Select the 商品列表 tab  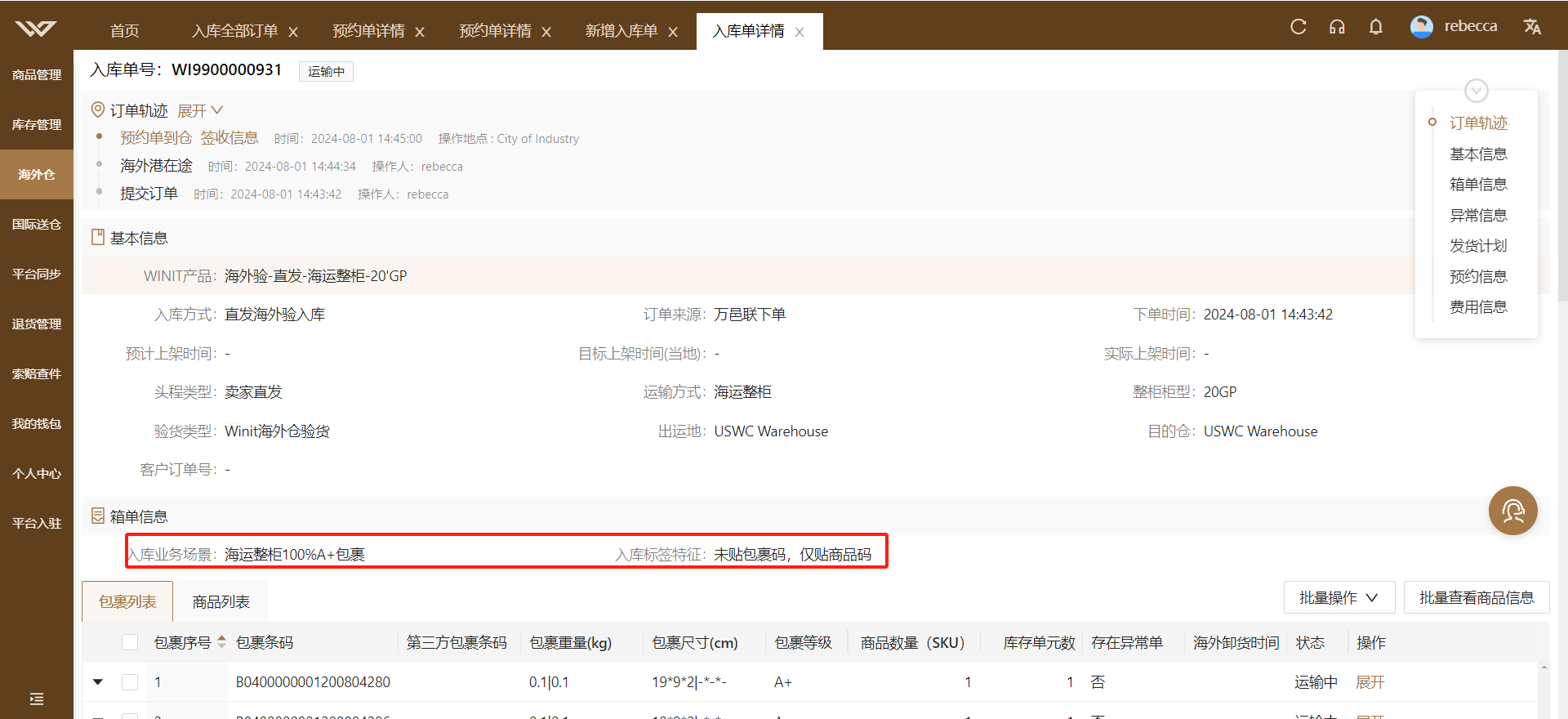coord(220,601)
